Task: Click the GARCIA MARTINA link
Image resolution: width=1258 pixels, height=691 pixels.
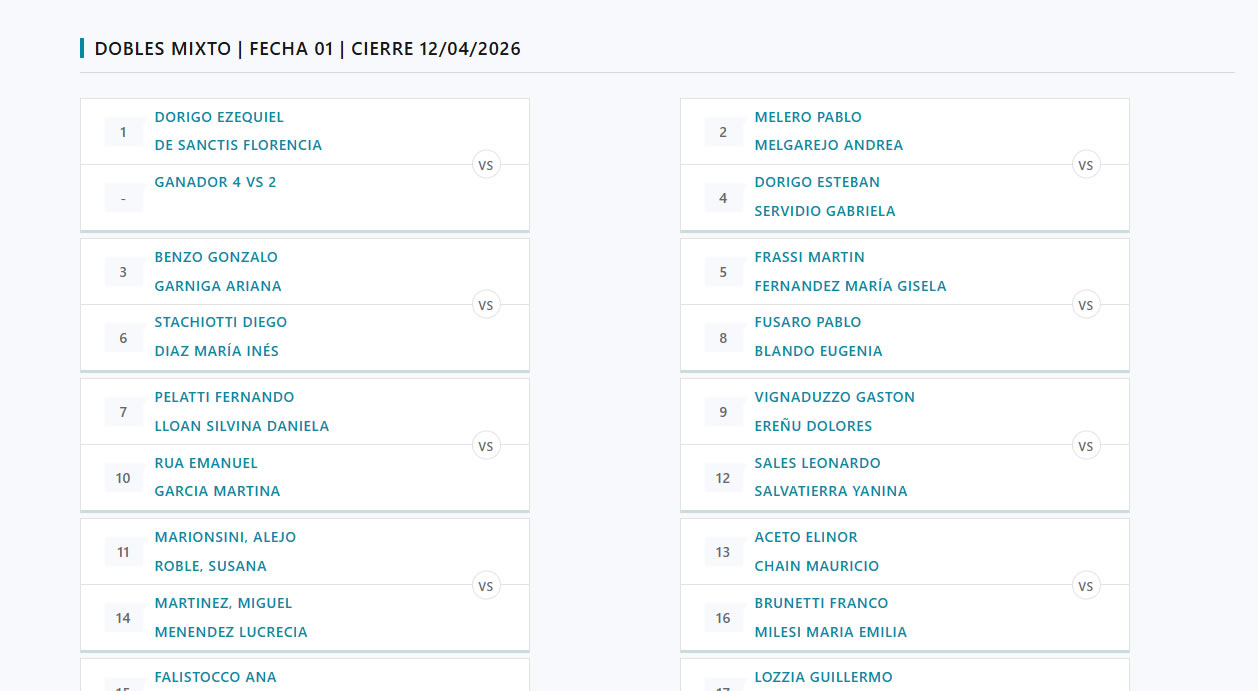Action: [217, 491]
